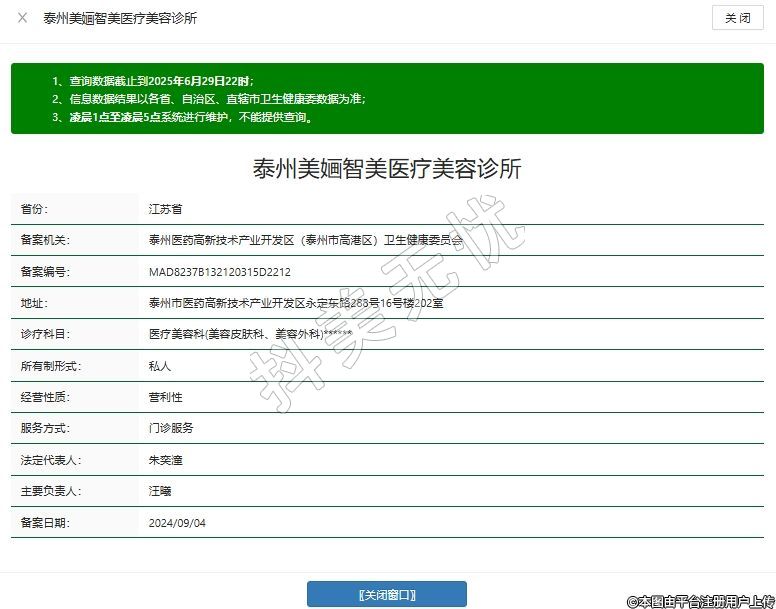Click the large clinic name heading
The image size is (776, 609).
[x=387, y=168]
